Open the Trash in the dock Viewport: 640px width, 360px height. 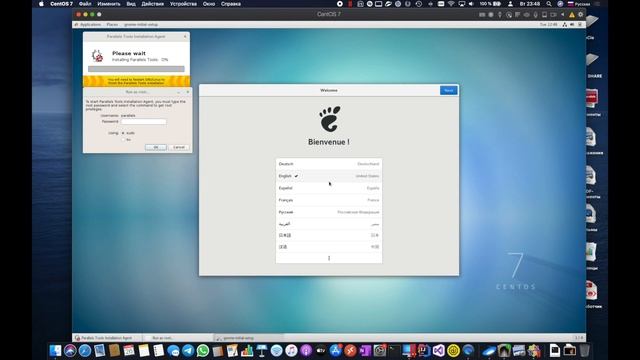coord(584,351)
